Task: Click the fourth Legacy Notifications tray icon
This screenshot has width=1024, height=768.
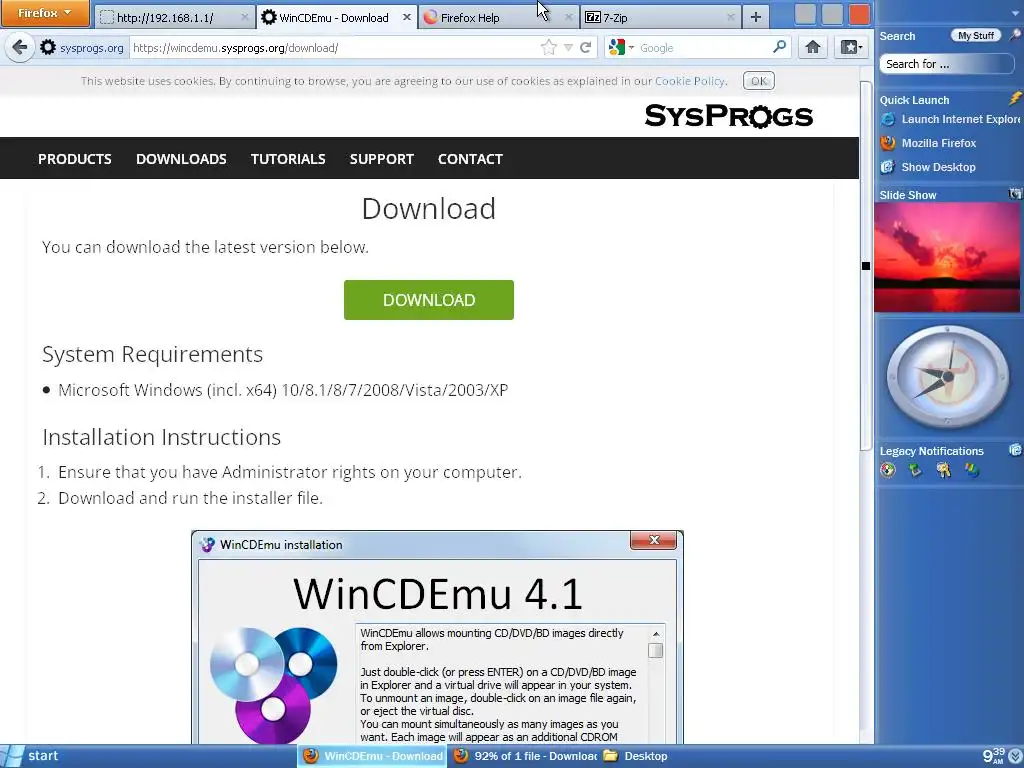Action: click(972, 470)
